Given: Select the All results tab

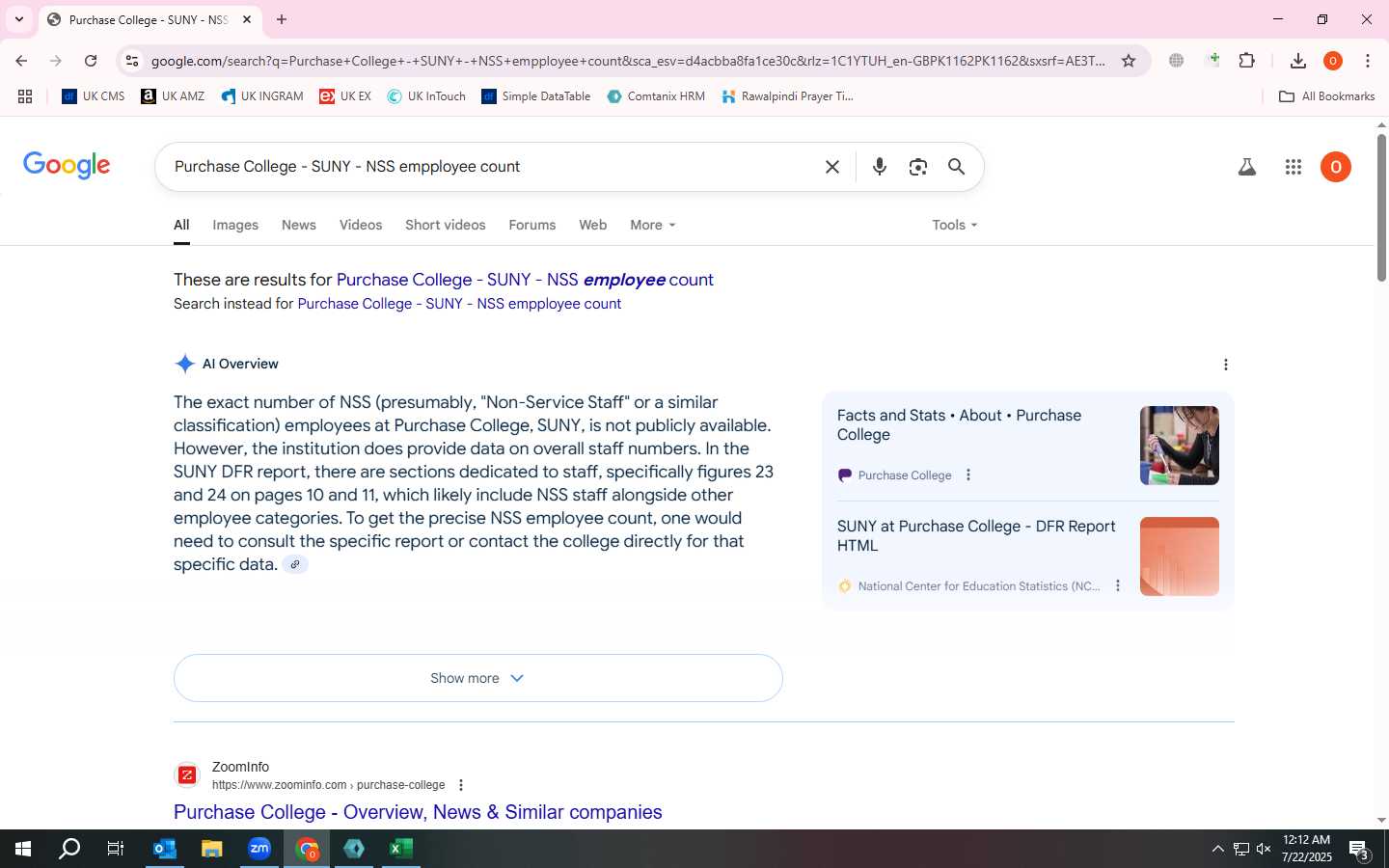Looking at the screenshot, I should click(181, 225).
